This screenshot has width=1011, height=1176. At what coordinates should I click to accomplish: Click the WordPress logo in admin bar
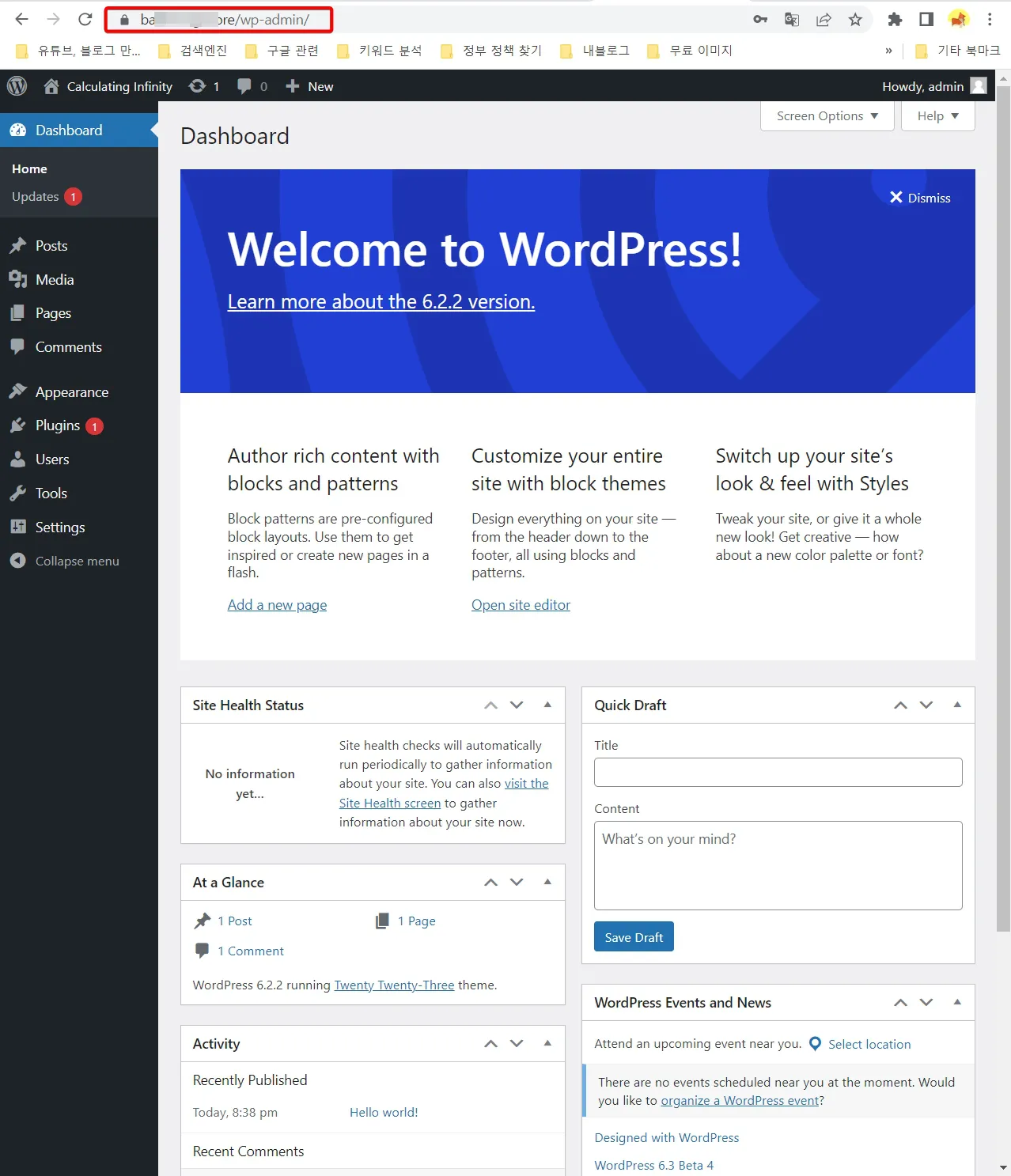pyautogui.click(x=17, y=86)
